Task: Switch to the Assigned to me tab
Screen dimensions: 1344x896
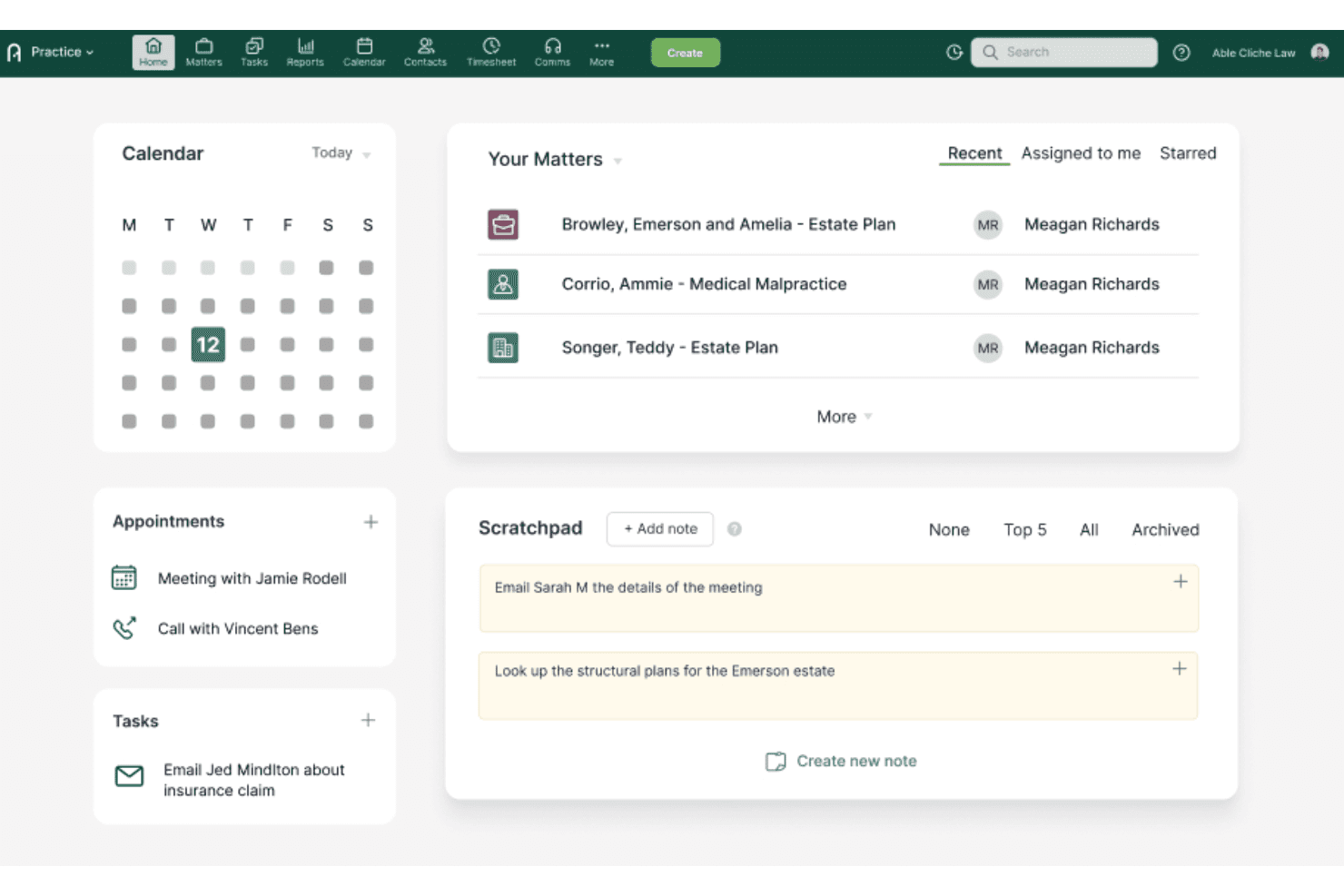Action: [x=1081, y=153]
